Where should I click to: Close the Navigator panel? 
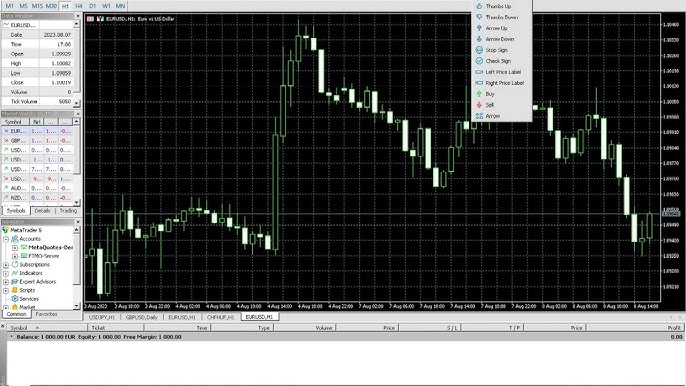coord(77,222)
